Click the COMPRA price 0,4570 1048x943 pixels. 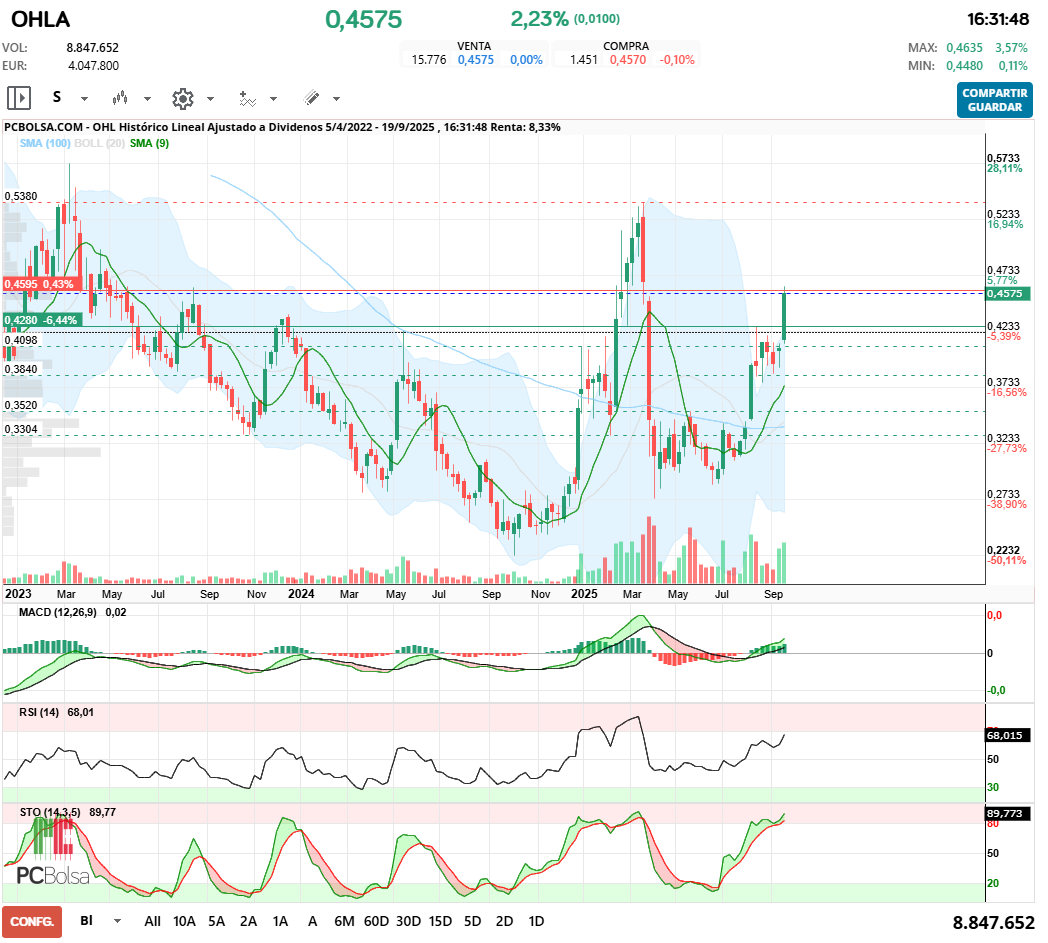(628, 59)
